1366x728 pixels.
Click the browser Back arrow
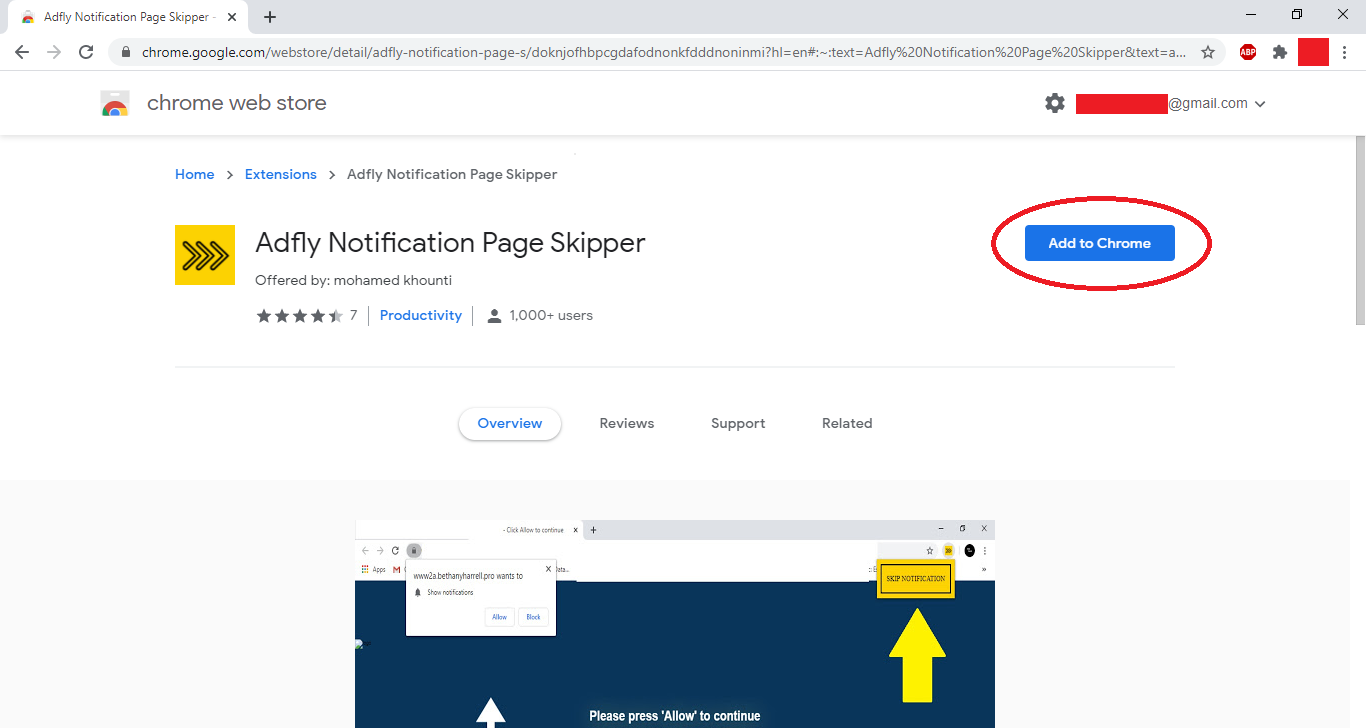pos(22,52)
